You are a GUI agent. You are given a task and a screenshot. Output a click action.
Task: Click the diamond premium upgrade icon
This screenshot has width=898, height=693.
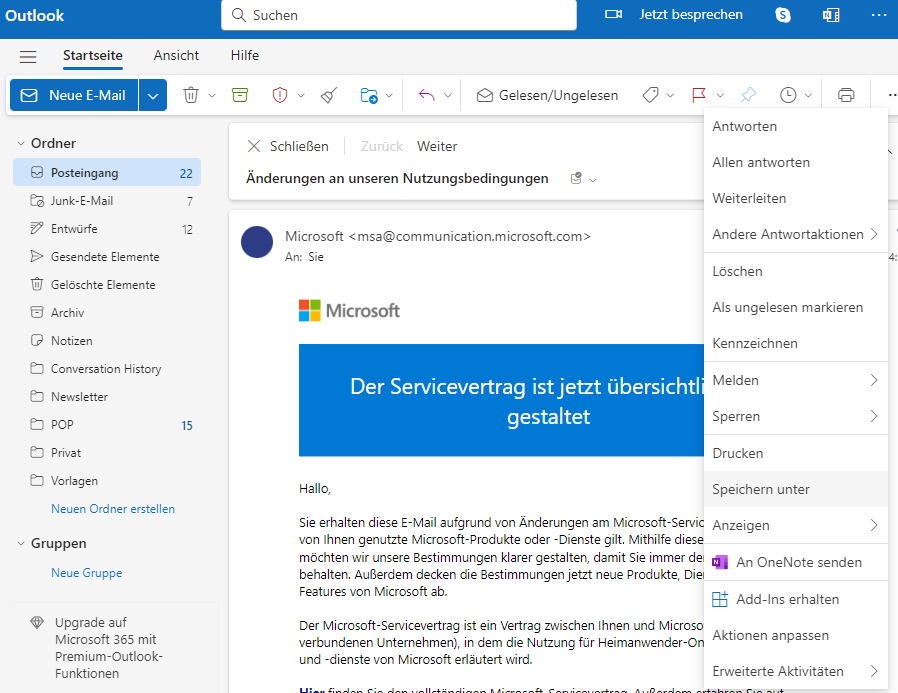[37, 623]
